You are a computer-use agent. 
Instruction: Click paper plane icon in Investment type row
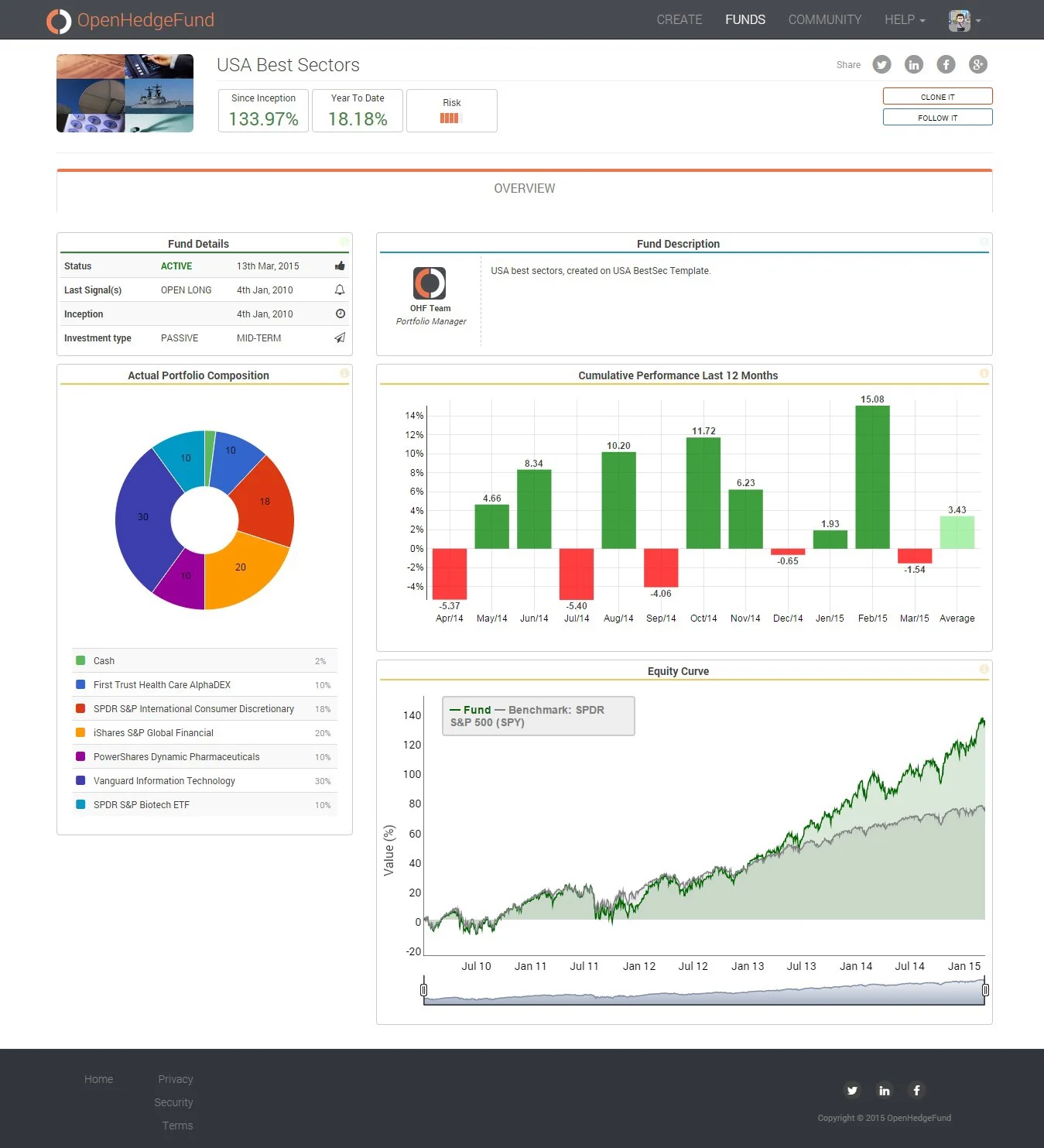(340, 338)
